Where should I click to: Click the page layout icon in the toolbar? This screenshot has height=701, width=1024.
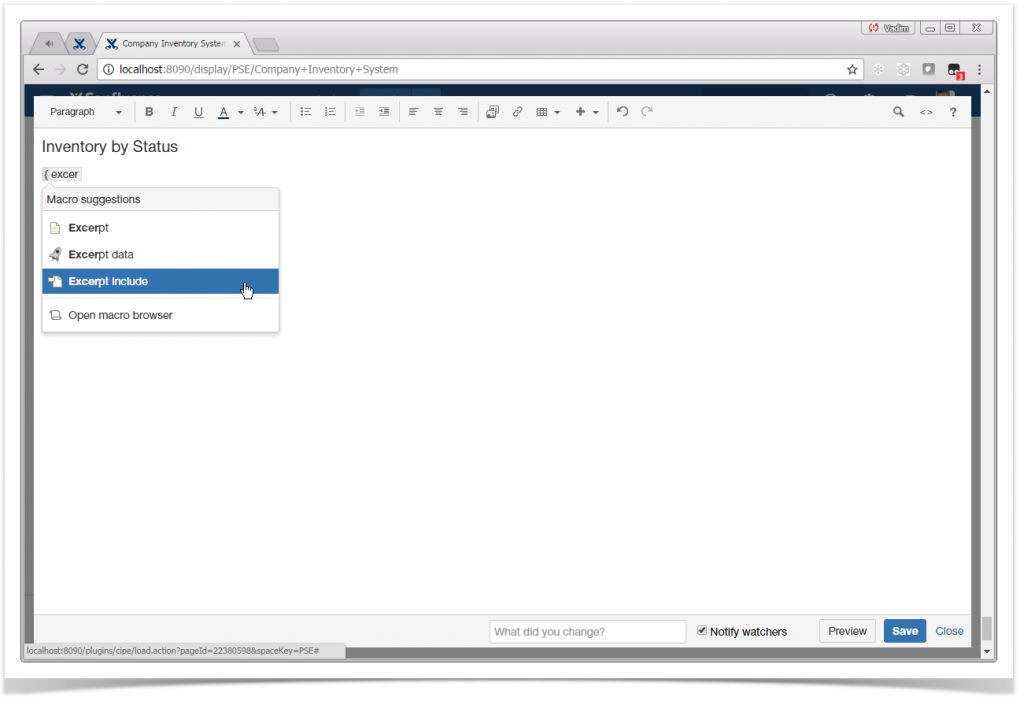(x=492, y=111)
